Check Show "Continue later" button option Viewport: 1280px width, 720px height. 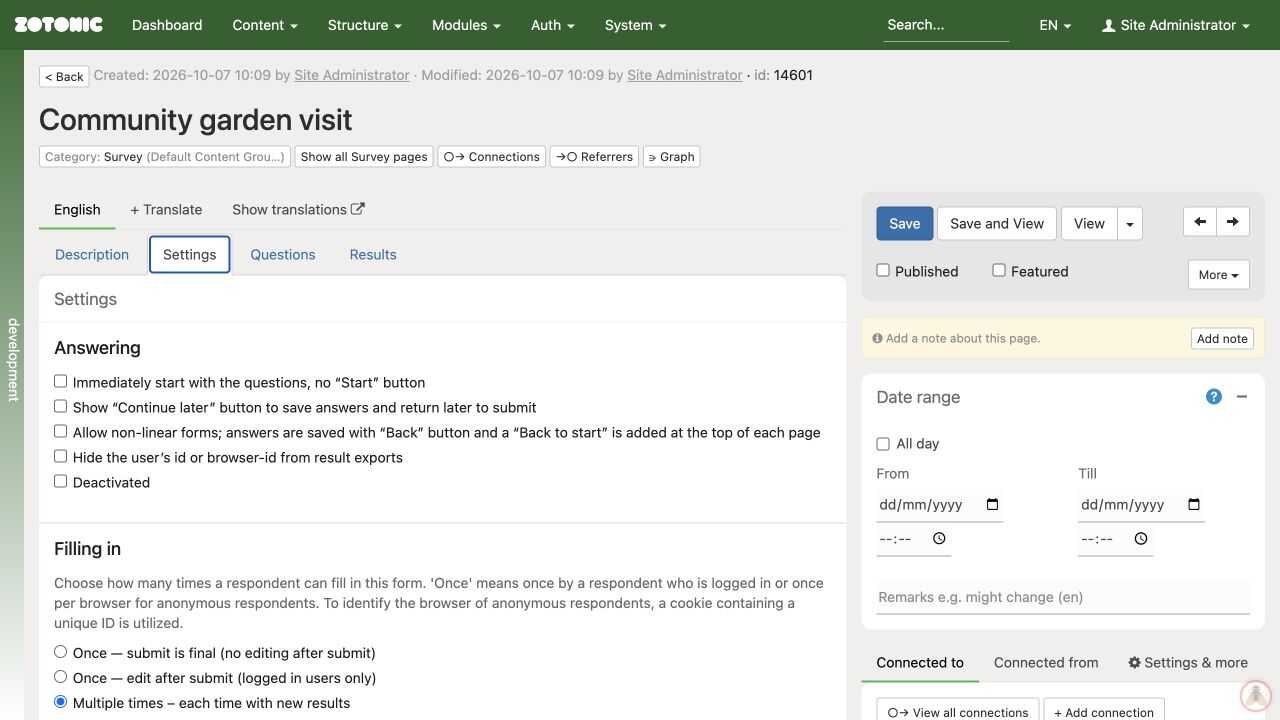(61, 406)
